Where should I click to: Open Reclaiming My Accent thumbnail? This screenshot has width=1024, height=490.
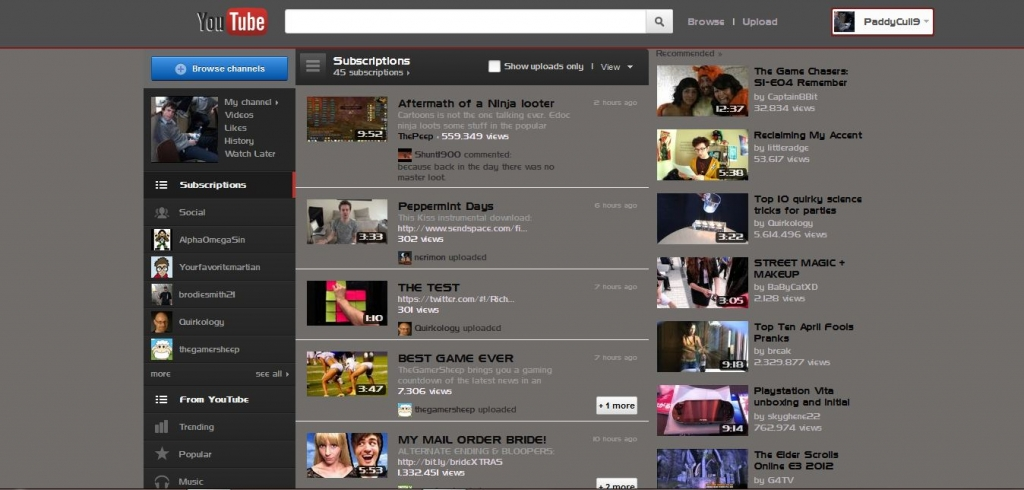(702, 155)
